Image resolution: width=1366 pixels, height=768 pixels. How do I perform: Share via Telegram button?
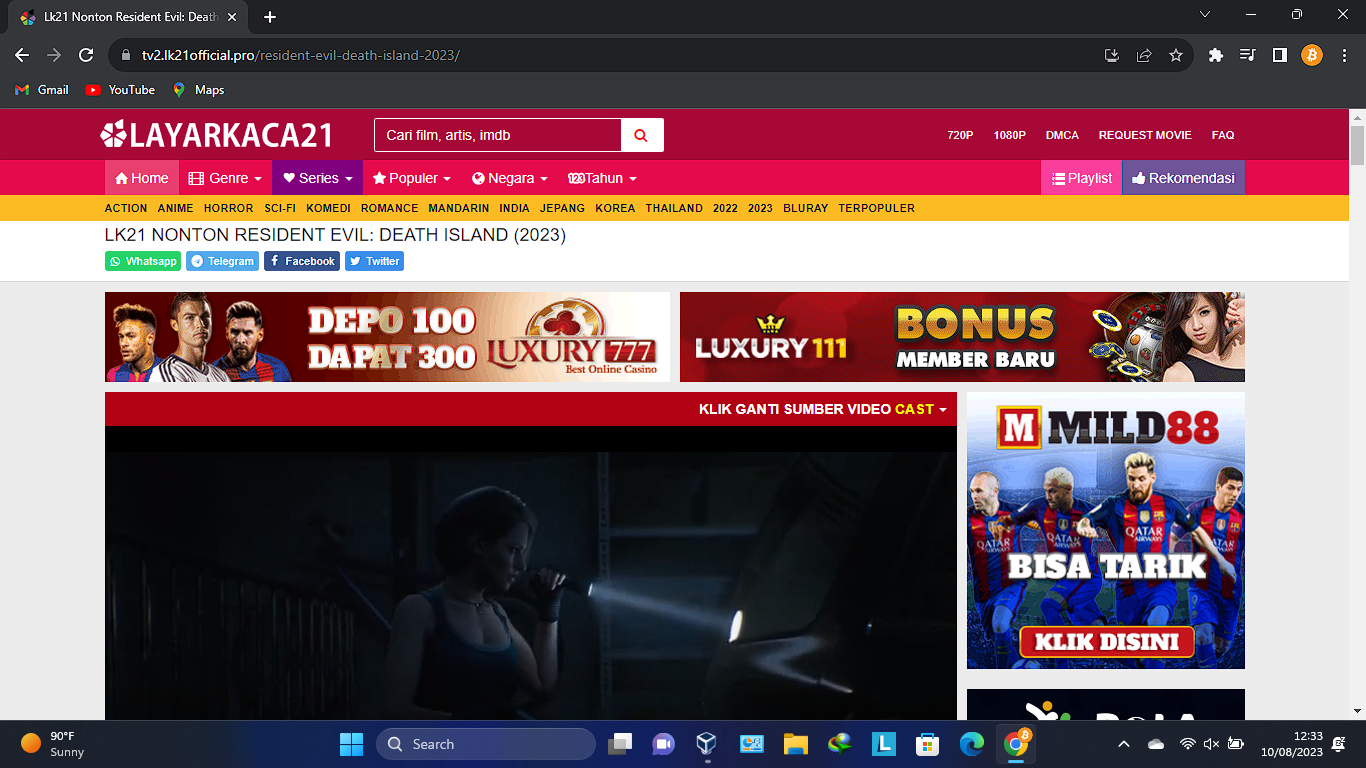(x=222, y=261)
